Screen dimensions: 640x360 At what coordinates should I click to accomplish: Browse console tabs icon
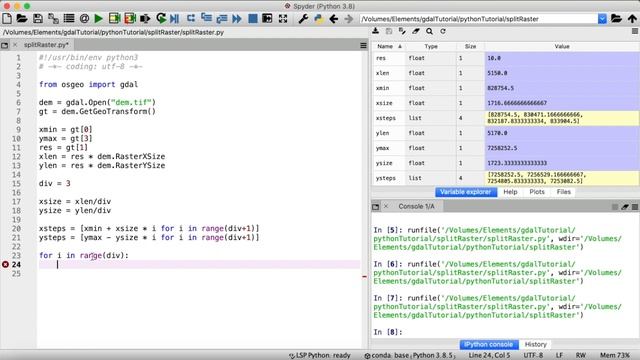pyautogui.click(x=376, y=207)
